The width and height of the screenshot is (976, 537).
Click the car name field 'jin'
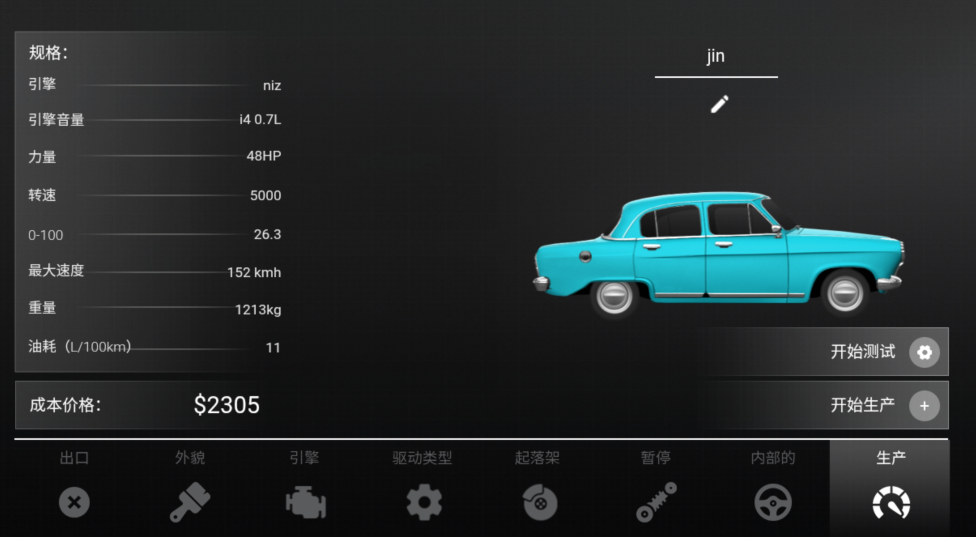coord(715,57)
